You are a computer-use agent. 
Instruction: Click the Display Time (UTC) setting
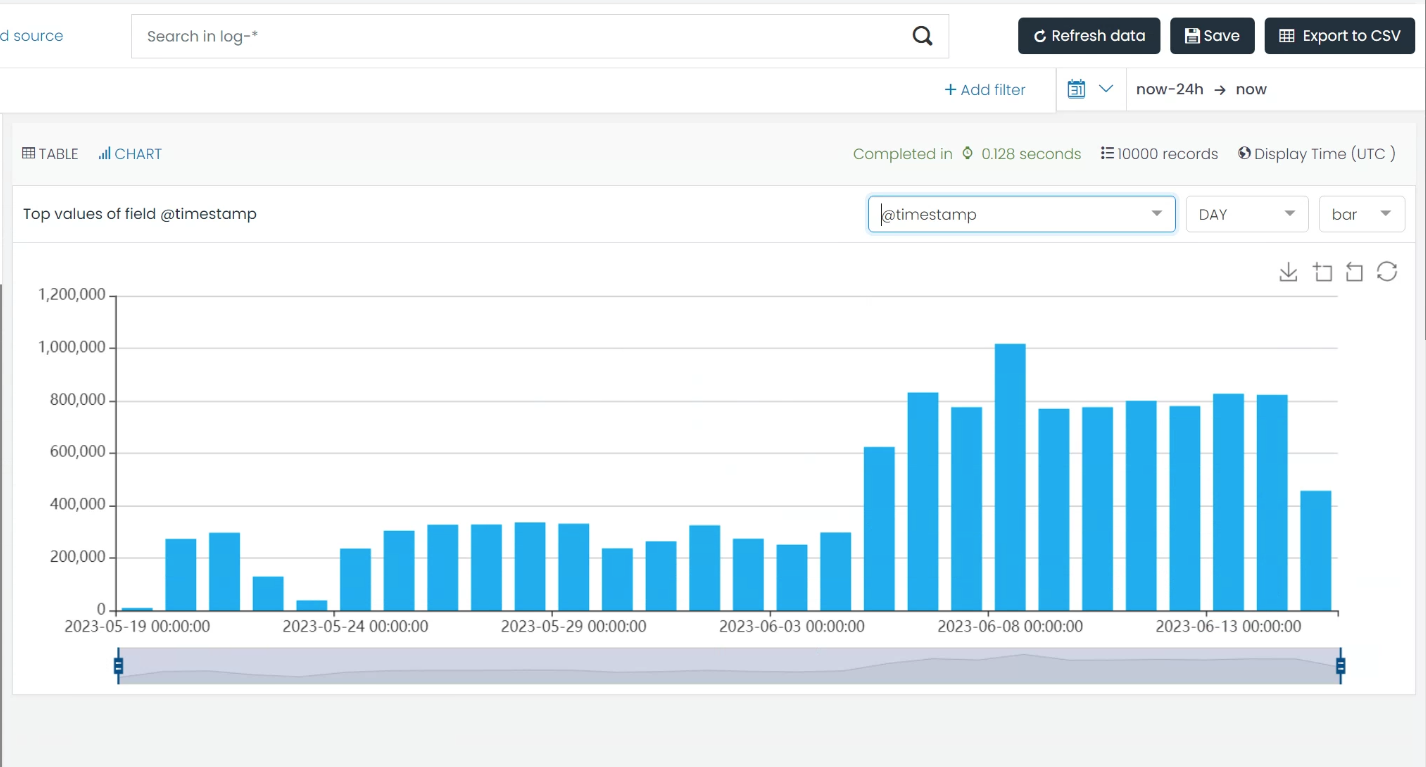point(1316,154)
